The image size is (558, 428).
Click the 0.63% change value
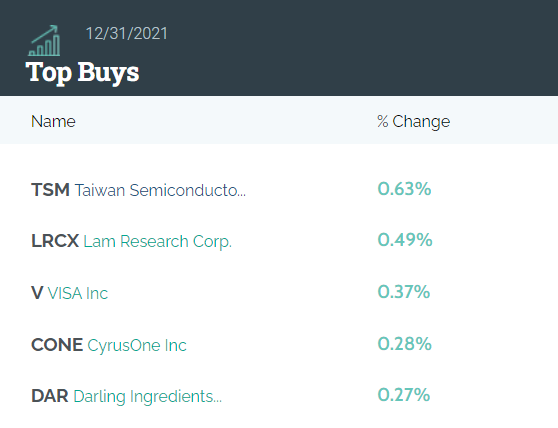tap(404, 189)
